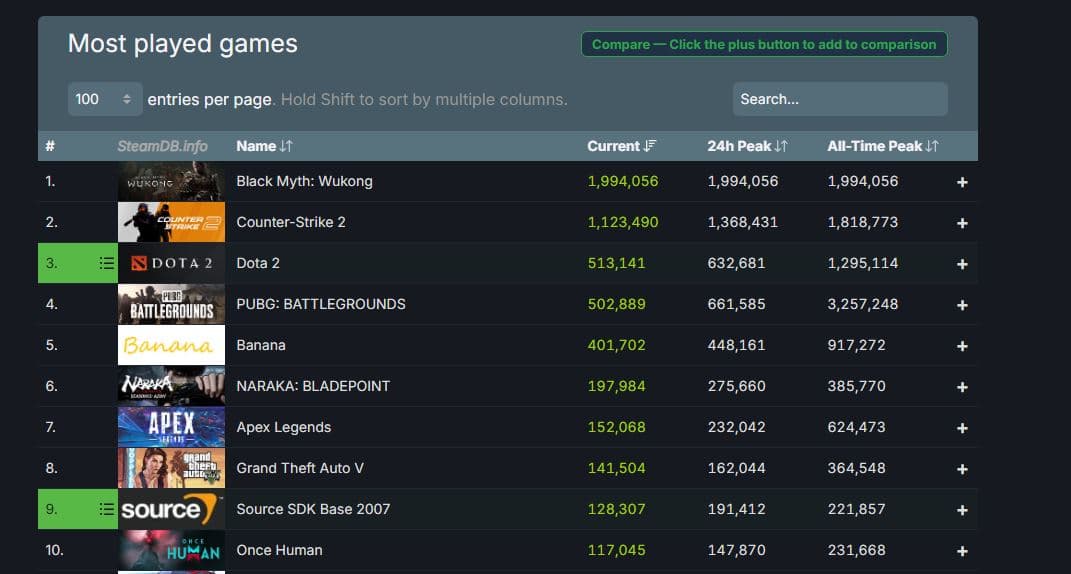Image resolution: width=1071 pixels, height=574 pixels.
Task: Add Counter-Strike 2 to comparison with plus
Action: 962,223
